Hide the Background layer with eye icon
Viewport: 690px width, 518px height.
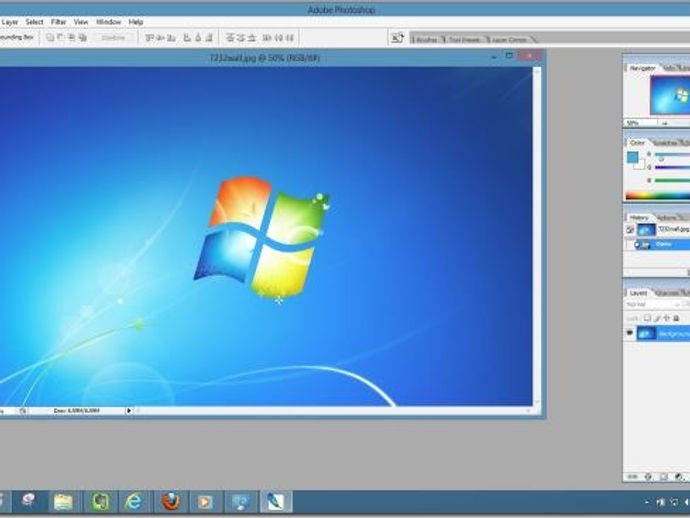(629, 333)
